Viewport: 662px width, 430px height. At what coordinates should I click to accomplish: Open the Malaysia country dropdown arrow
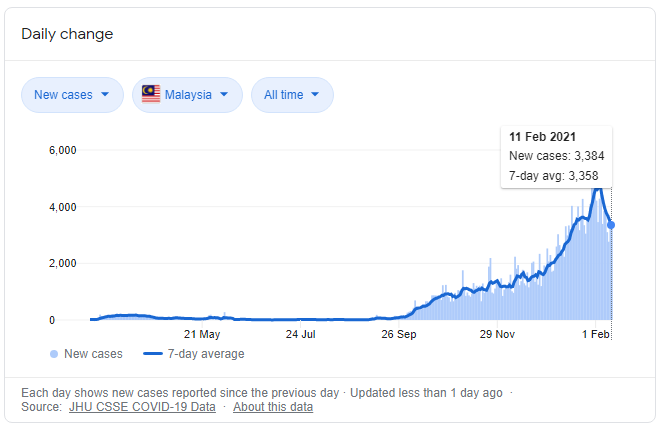(224, 95)
